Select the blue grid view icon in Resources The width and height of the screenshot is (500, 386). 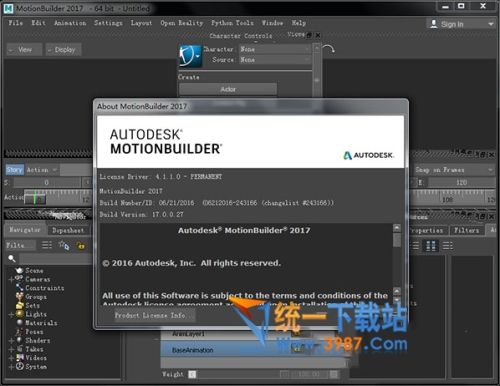tap(431, 246)
